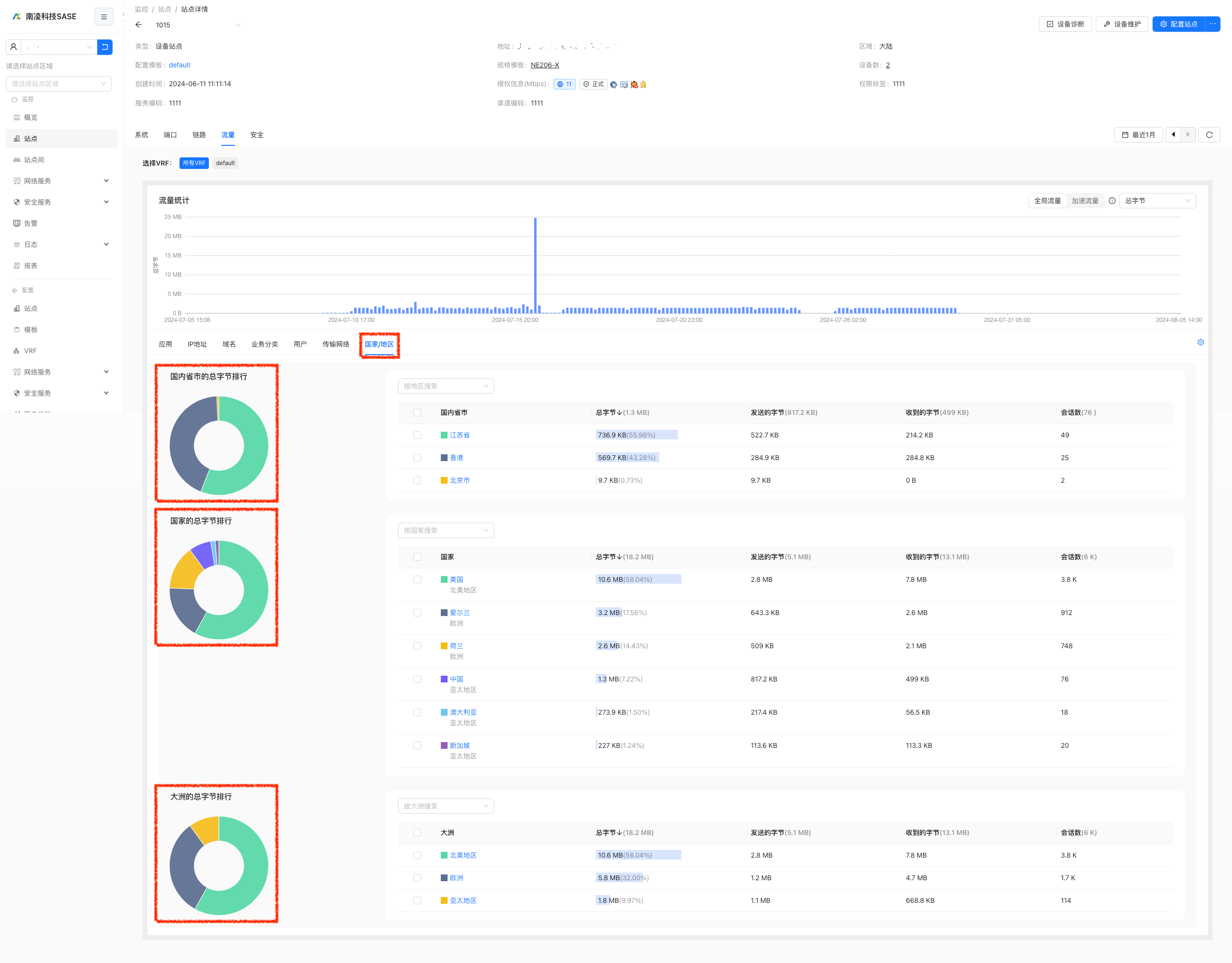
Task: Click the 设备维护 button
Action: pos(1122,24)
